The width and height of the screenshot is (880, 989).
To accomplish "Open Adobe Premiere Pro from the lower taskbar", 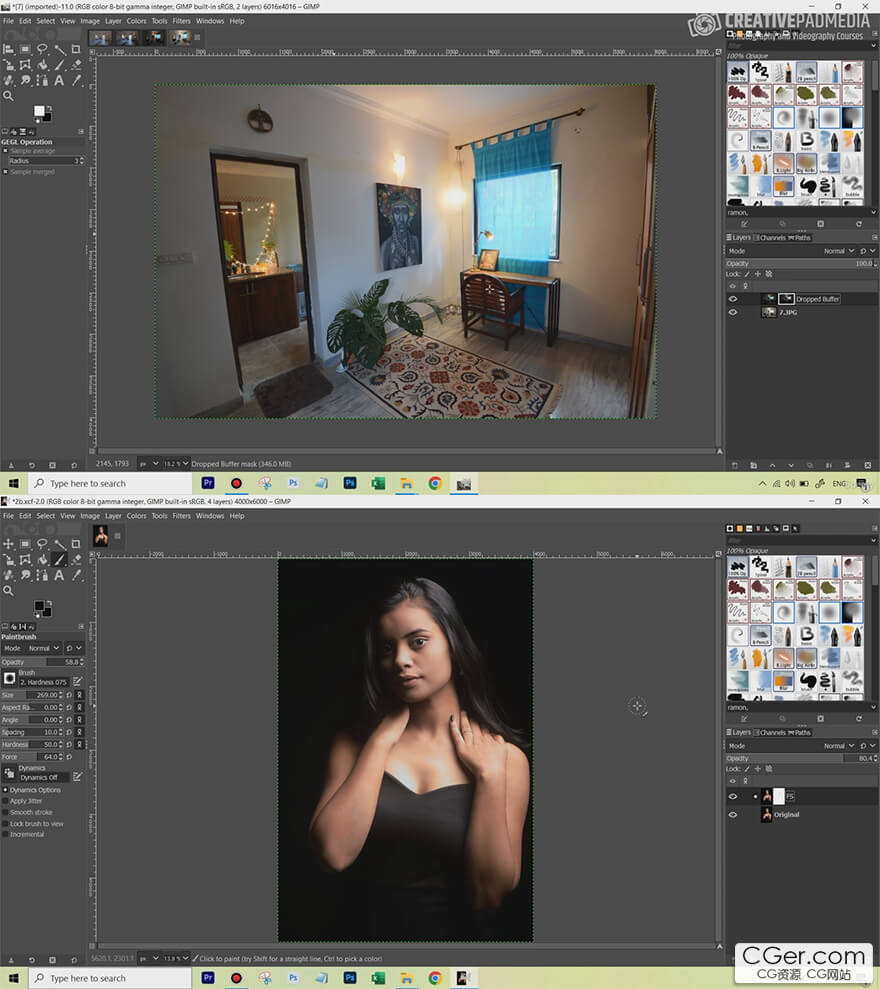I will pos(209,978).
